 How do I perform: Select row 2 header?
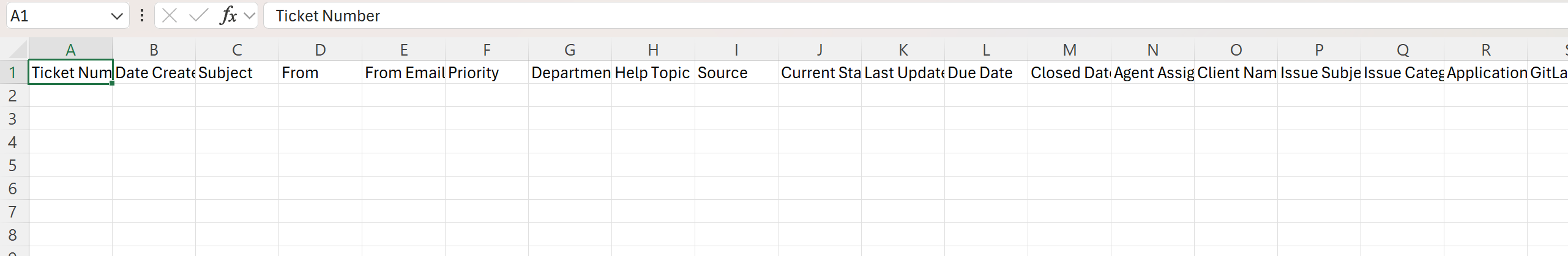(13, 96)
